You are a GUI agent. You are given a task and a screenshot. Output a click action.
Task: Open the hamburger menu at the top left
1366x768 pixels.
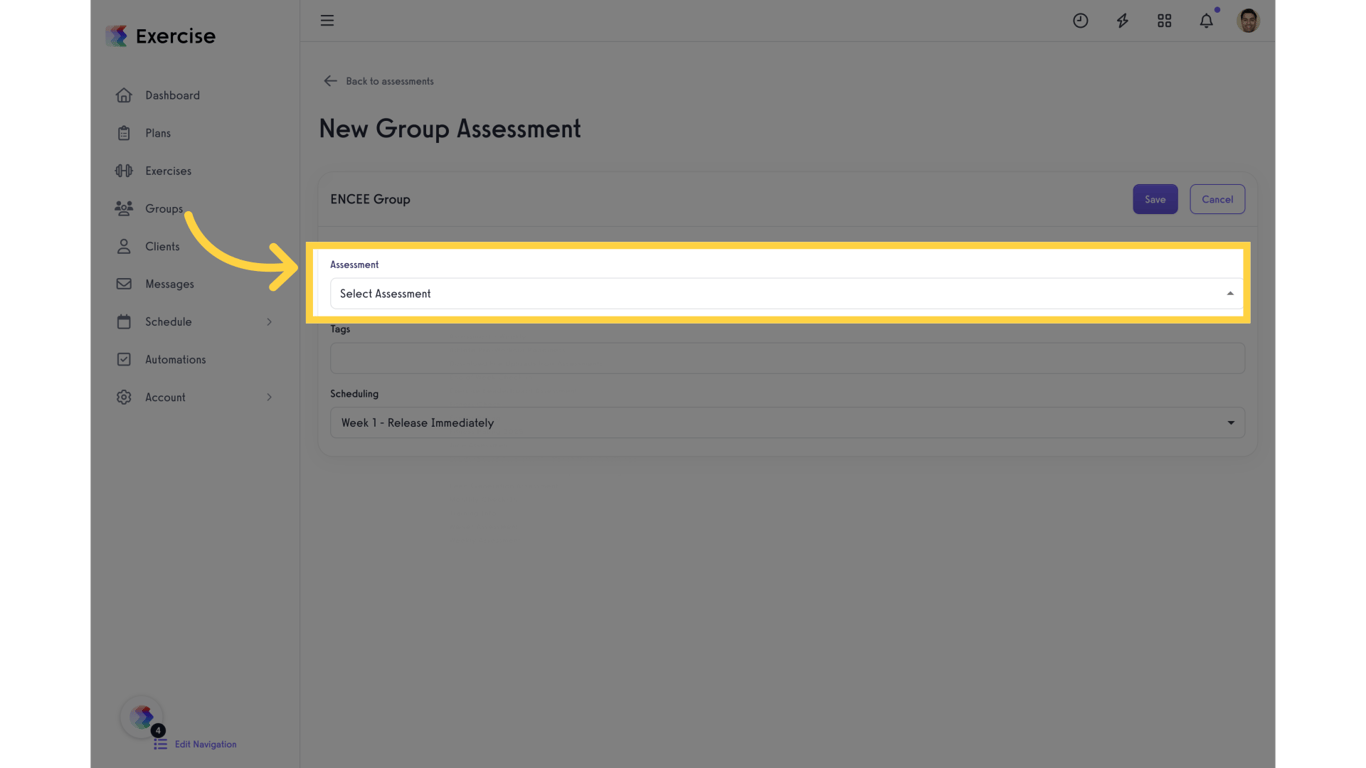(x=327, y=20)
